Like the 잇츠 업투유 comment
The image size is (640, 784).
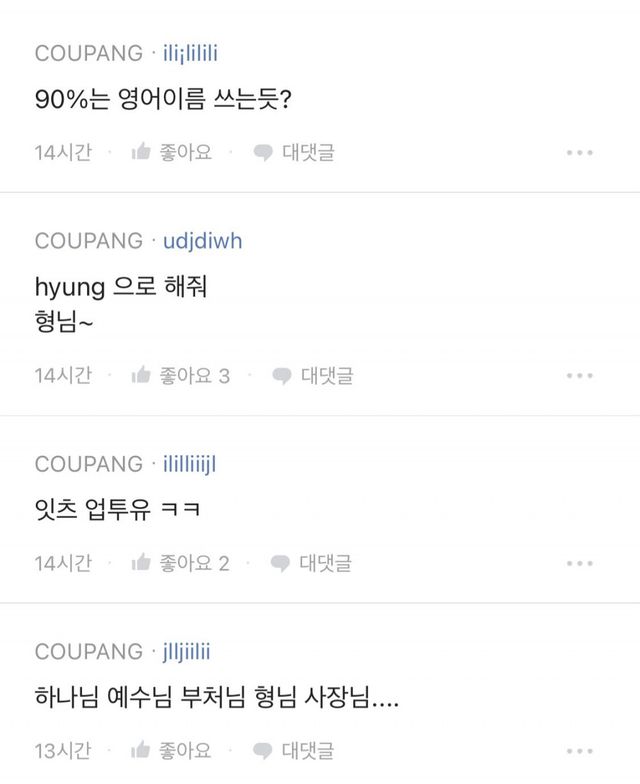pyautogui.click(x=141, y=563)
